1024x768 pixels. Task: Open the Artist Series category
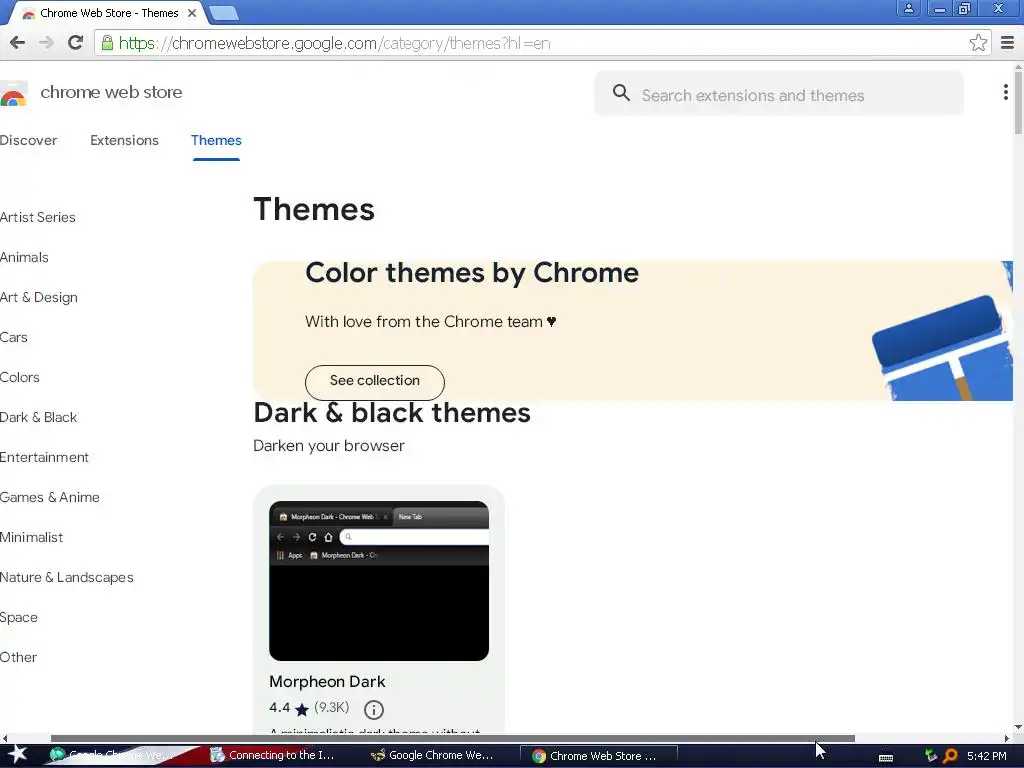[38, 217]
